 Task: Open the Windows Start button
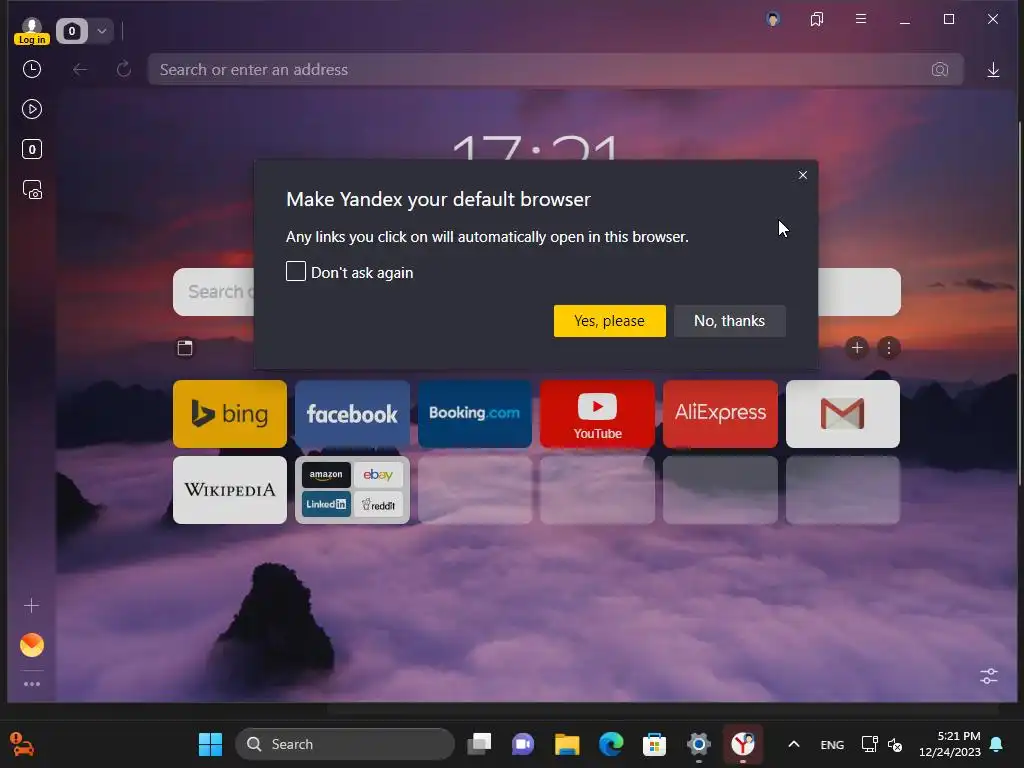(210, 744)
